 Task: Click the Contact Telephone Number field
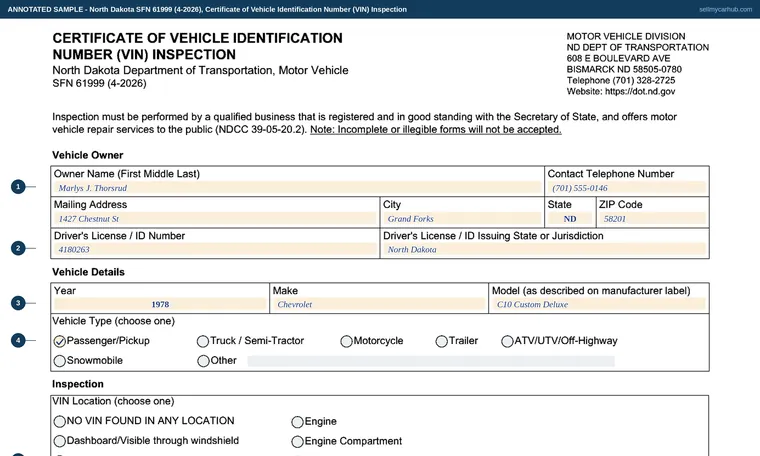pyautogui.click(x=627, y=188)
